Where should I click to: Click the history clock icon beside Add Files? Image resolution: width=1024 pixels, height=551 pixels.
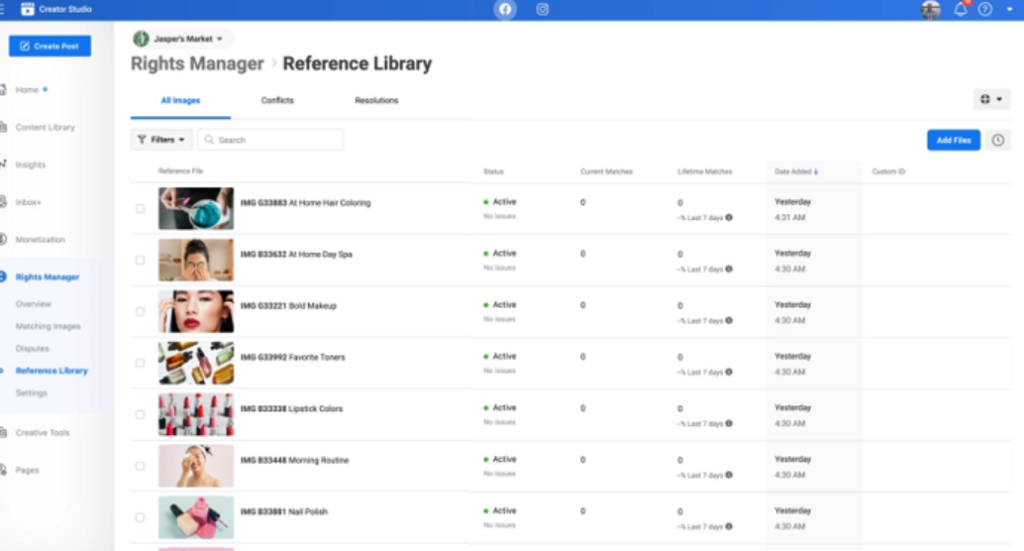998,141
